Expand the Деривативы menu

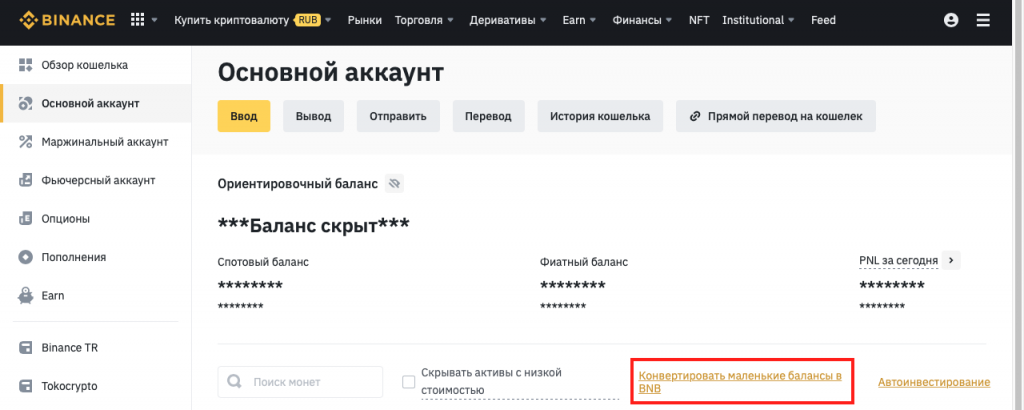(508, 20)
